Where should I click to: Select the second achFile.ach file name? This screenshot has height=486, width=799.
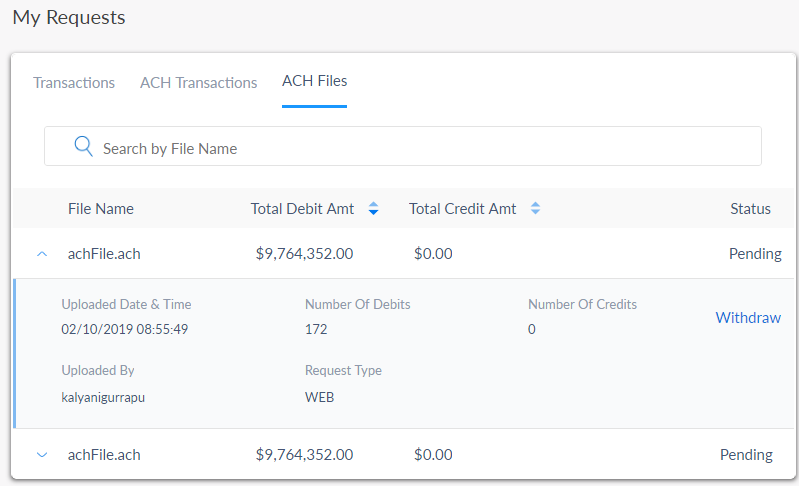pos(104,455)
